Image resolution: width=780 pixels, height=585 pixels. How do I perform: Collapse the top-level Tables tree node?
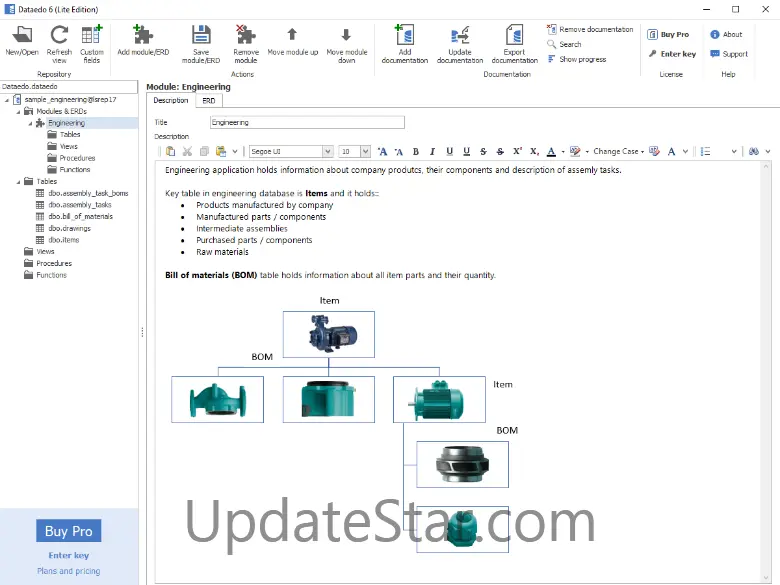(x=18, y=182)
